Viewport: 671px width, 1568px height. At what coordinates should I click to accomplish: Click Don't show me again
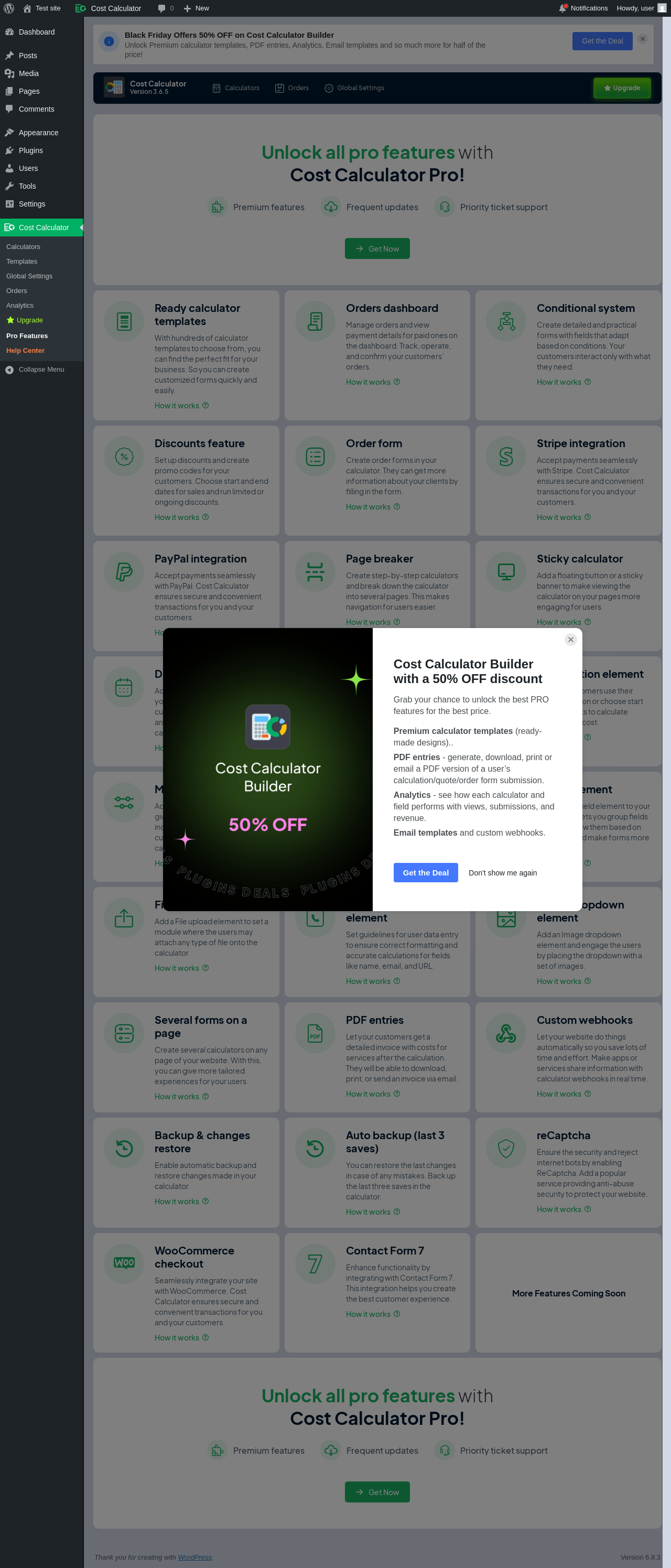click(x=503, y=873)
